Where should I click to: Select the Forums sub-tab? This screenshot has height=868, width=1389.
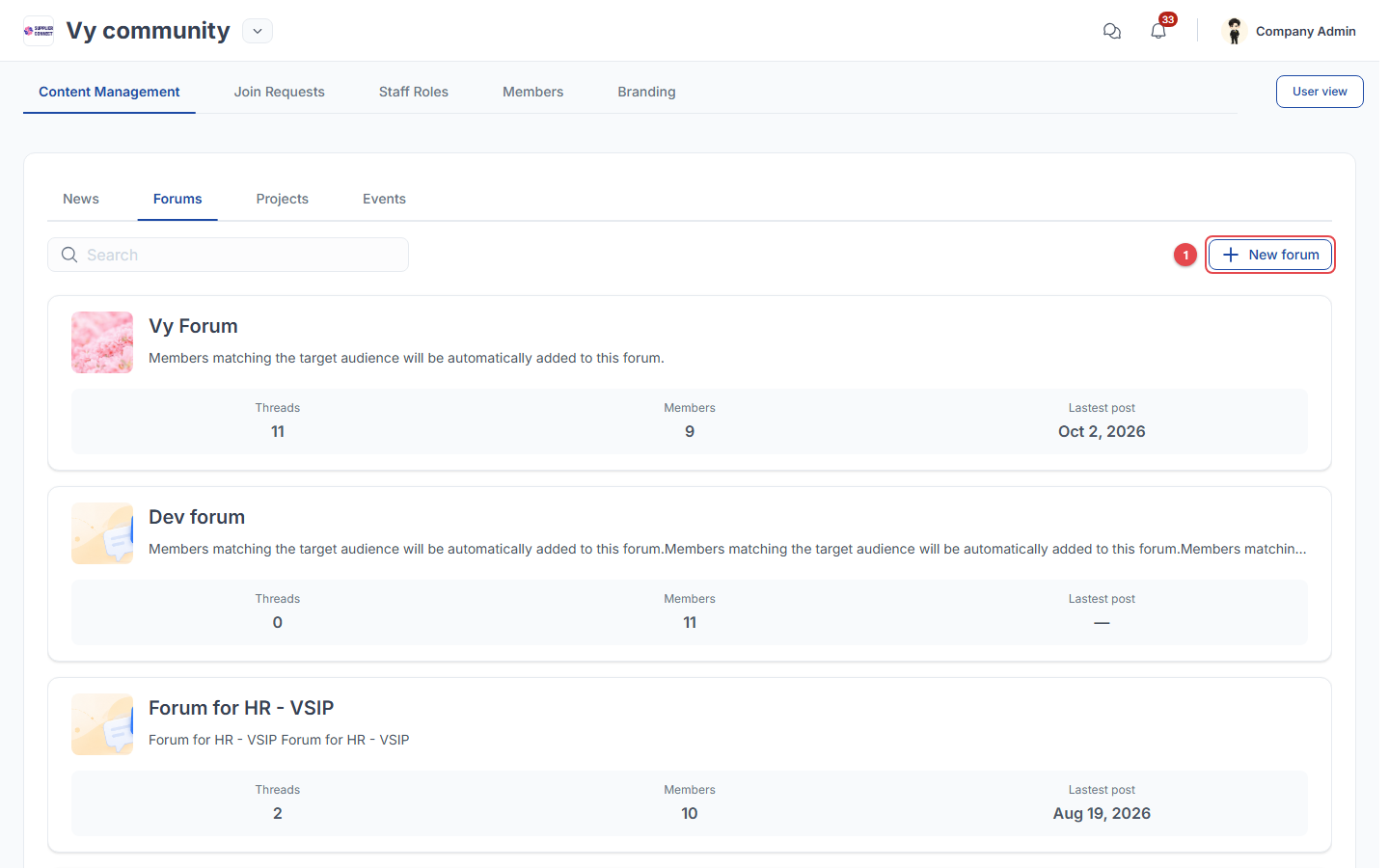pyautogui.click(x=177, y=199)
